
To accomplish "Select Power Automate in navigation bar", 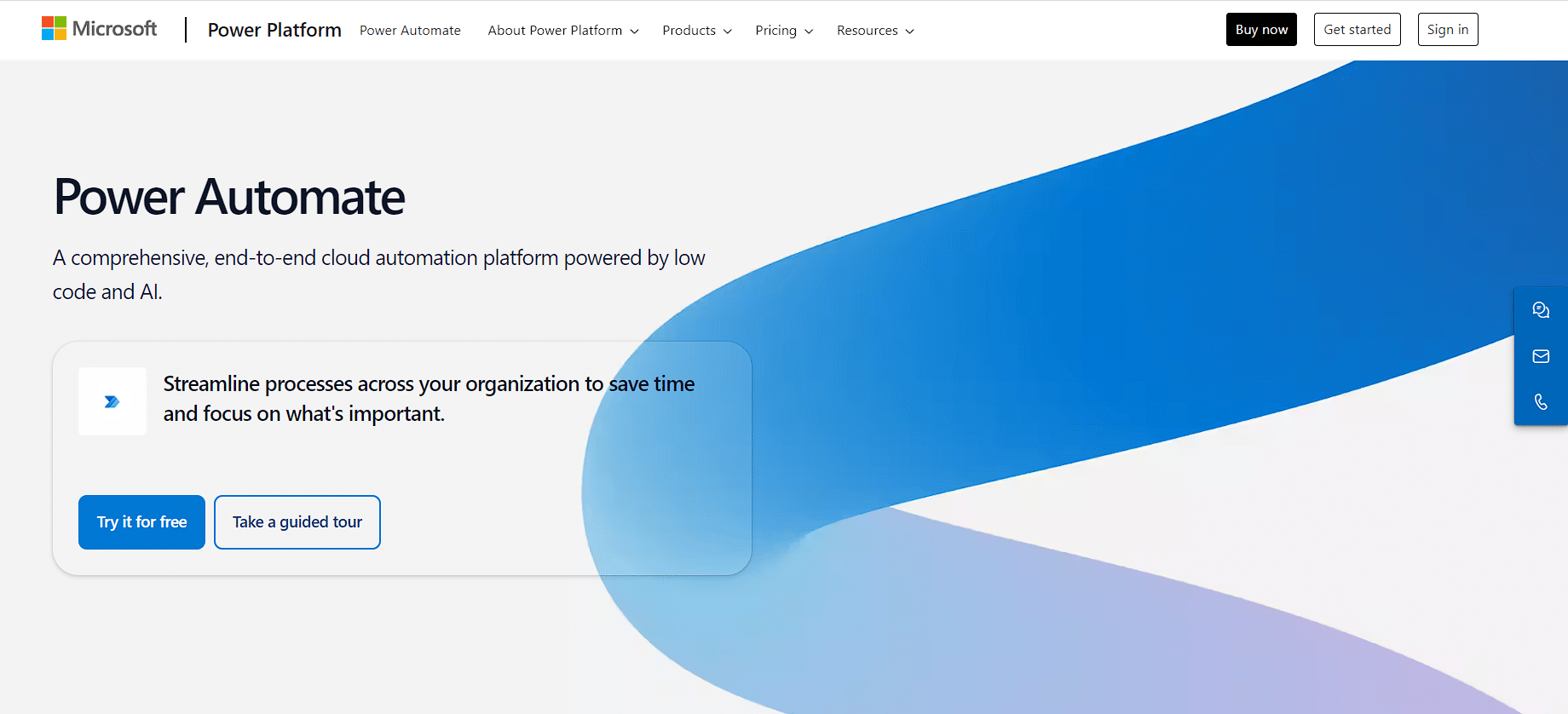I will click(410, 31).
